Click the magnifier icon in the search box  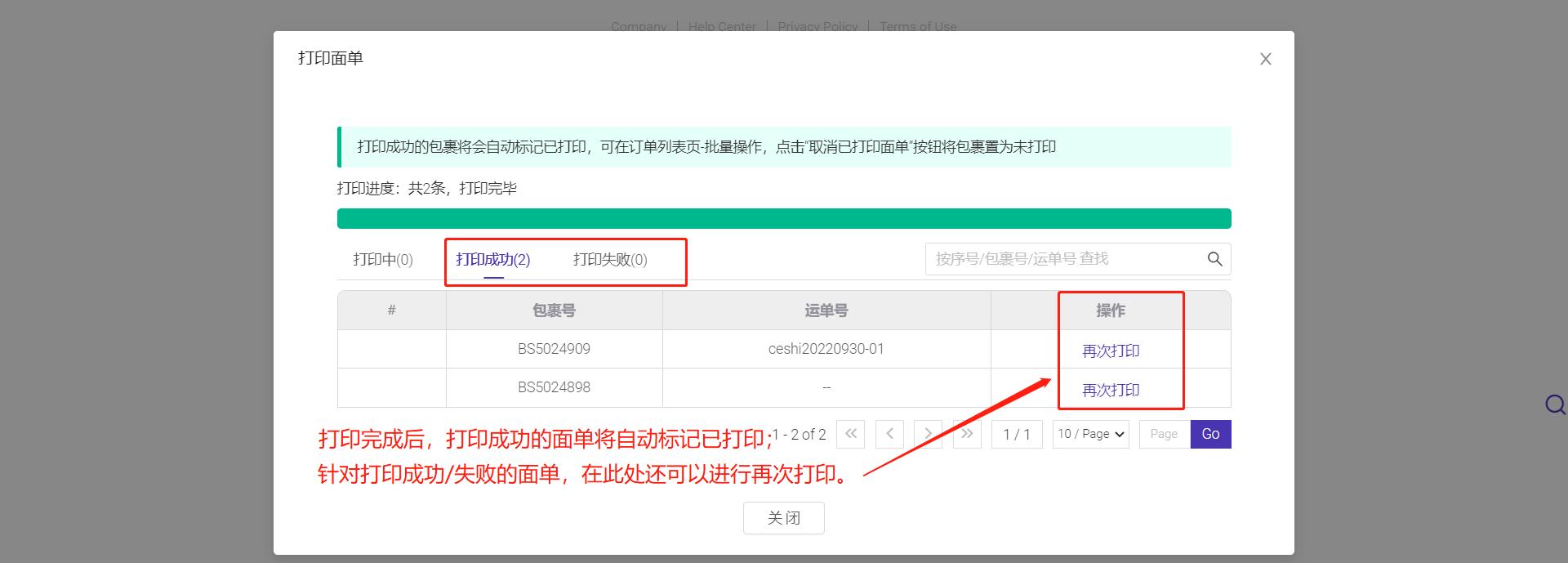(x=1214, y=259)
